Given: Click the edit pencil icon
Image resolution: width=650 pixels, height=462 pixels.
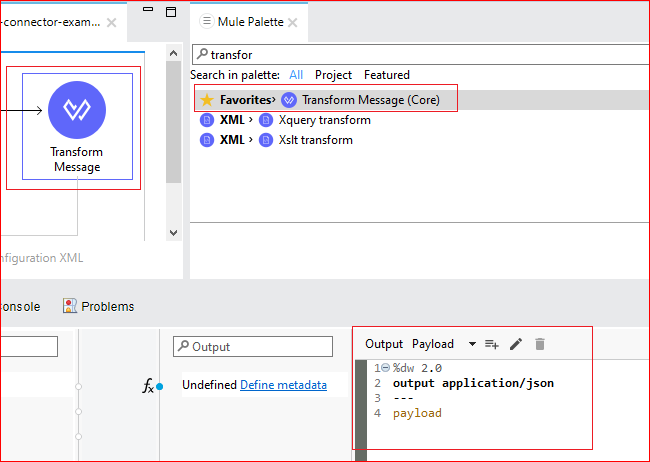Looking at the screenshot, I should pos(516,344).
